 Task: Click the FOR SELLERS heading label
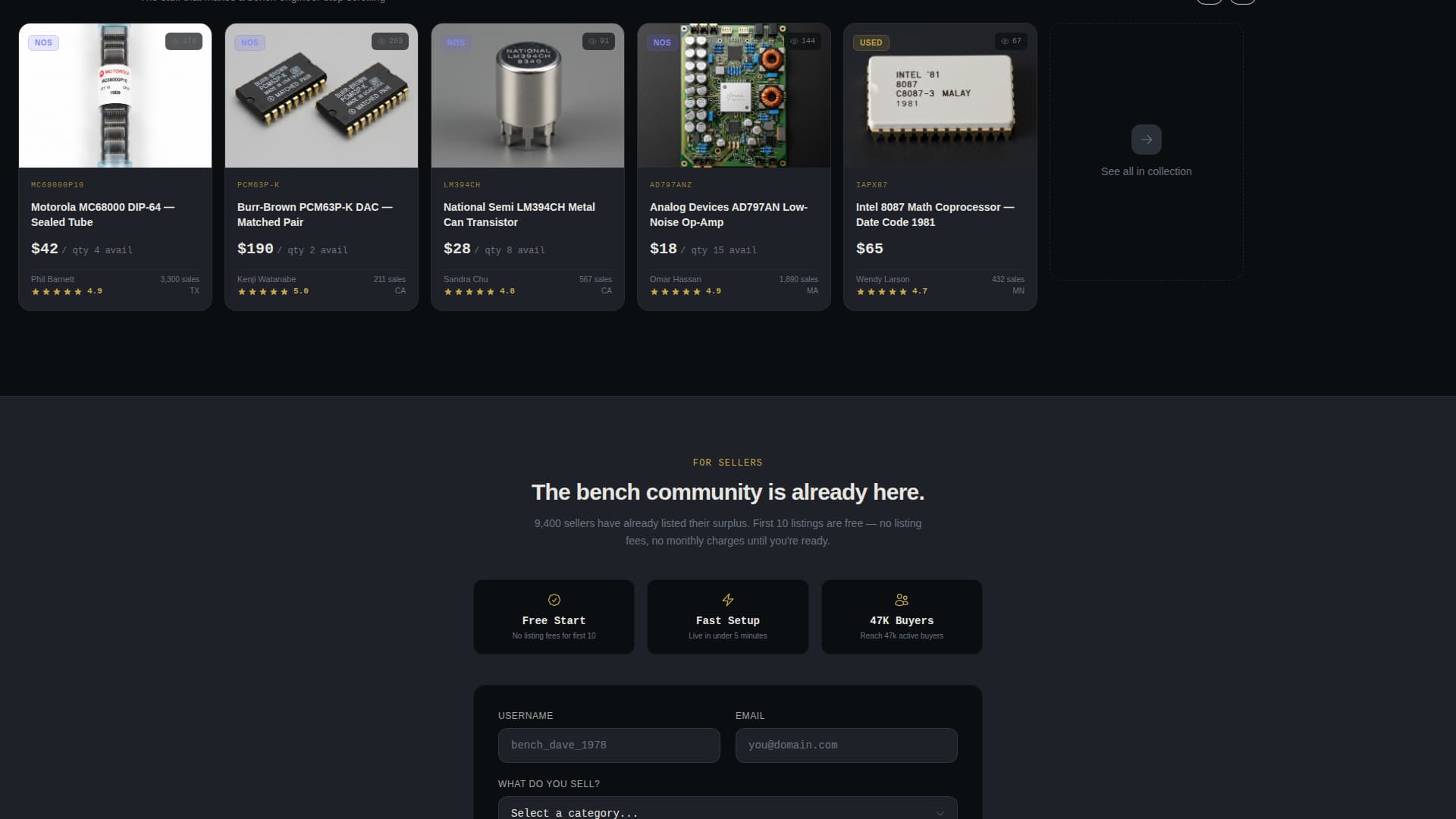coord(728,463)
